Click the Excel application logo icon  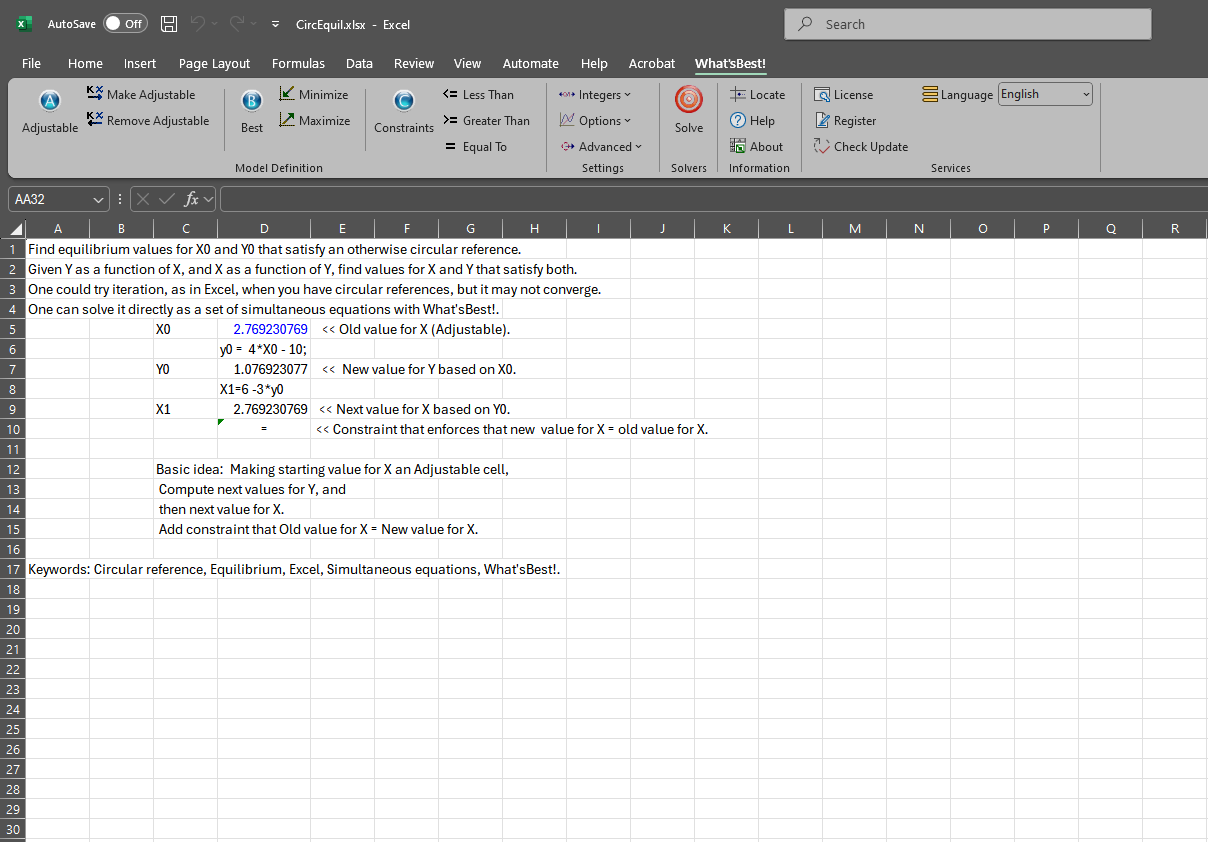24,24
